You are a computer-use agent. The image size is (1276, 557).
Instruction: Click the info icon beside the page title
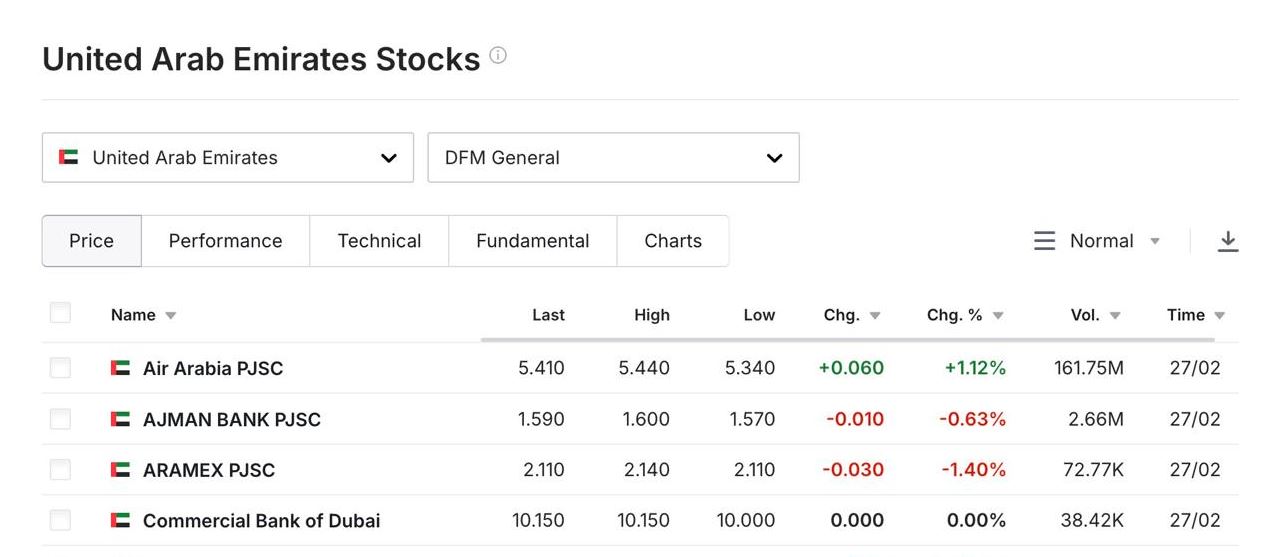click(x=498, y=56)
